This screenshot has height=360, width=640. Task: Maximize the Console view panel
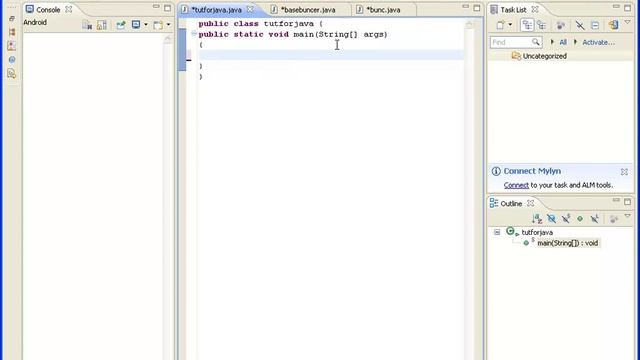click(x=167, y=8)
